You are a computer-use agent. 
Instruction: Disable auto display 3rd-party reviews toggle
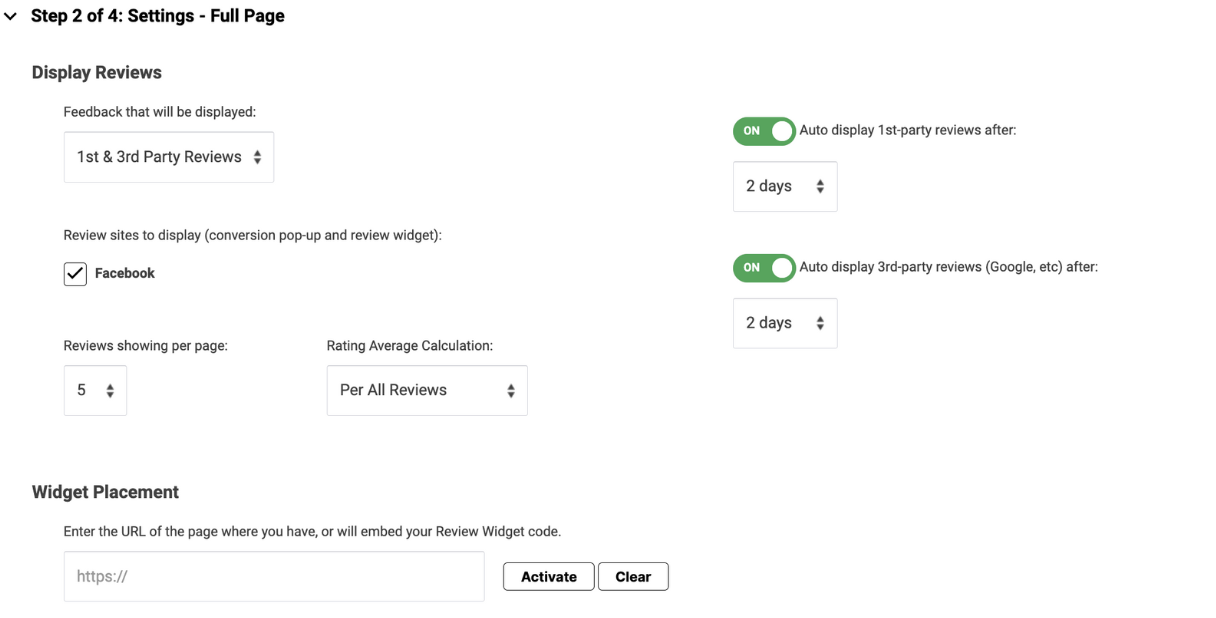(x=764, y=268)
